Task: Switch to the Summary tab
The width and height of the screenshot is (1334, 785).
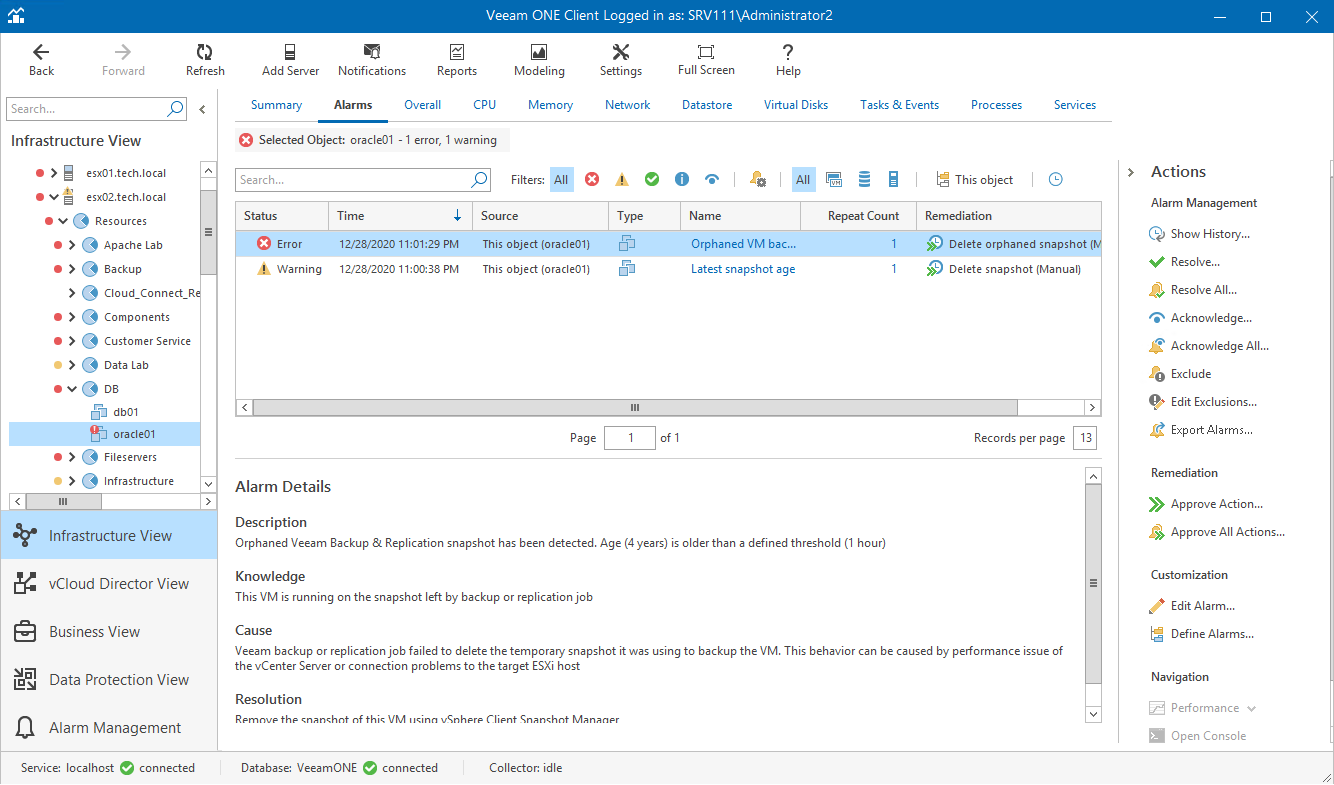Action: pos(276,105)
